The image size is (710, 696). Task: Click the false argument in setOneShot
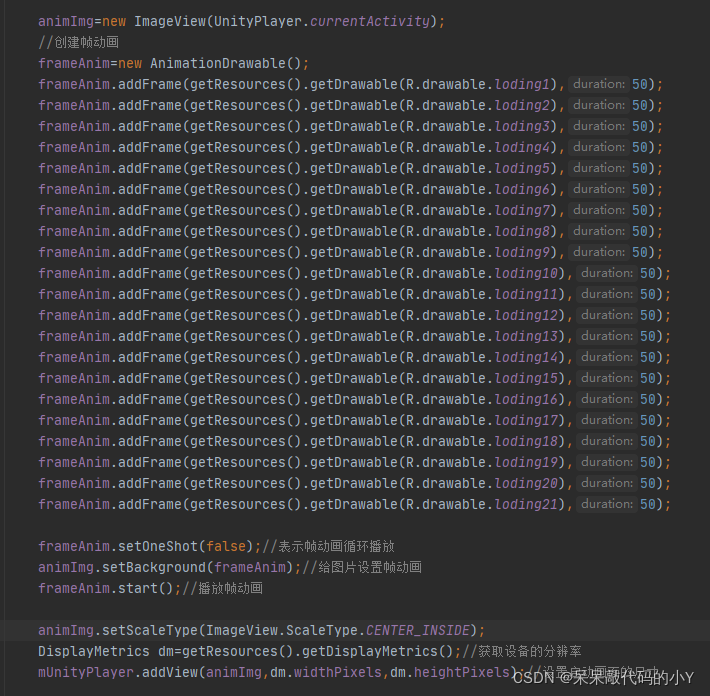[225, 547]
